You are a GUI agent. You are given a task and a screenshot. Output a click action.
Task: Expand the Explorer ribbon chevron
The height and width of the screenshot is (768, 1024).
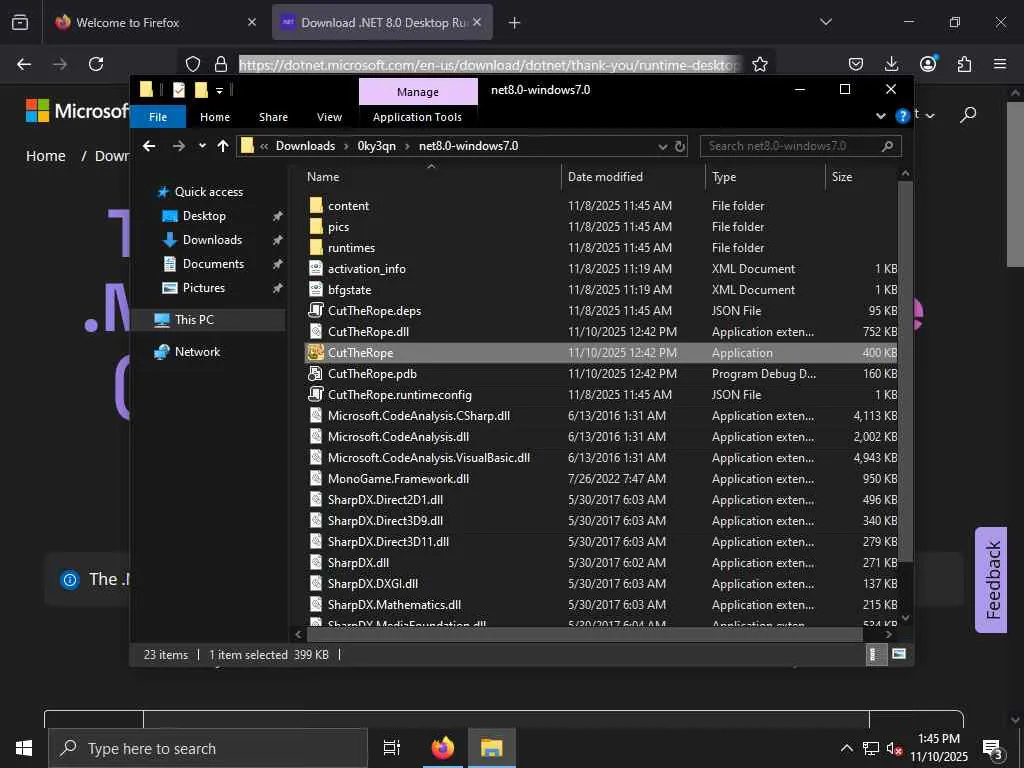(881, 116)
